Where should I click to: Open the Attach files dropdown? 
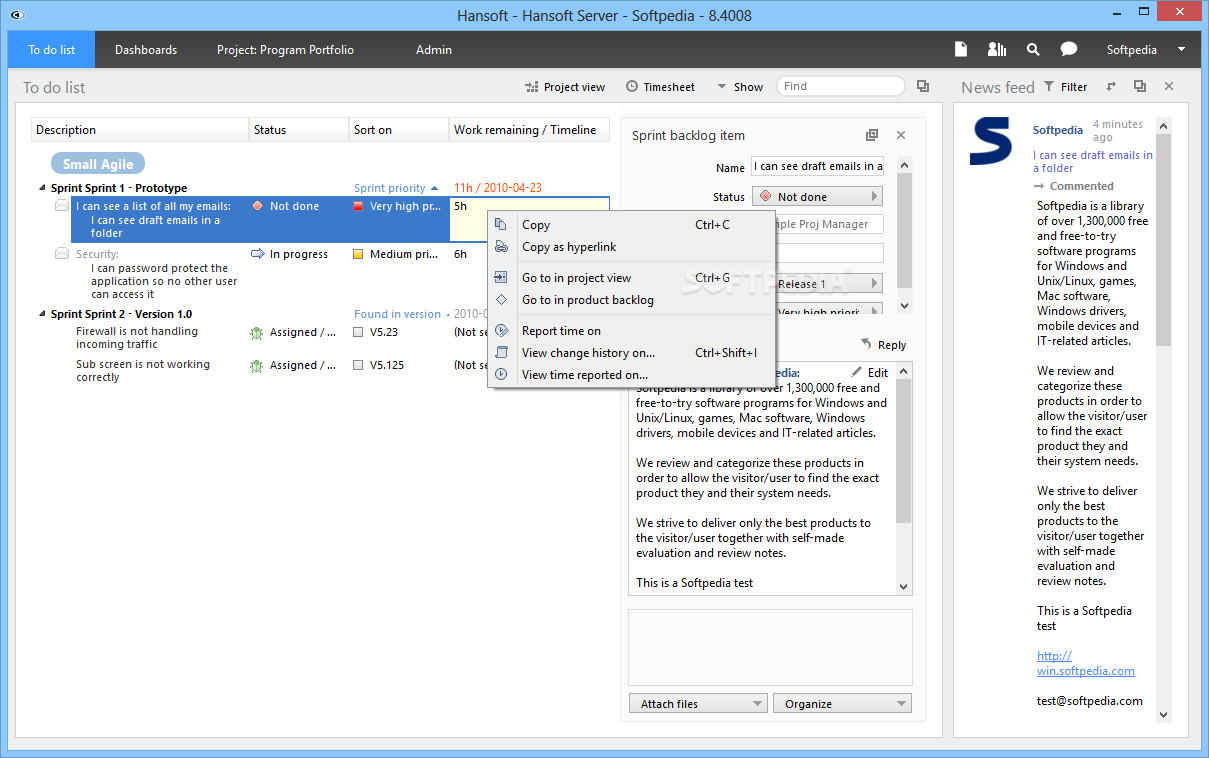[x=698, y=704]
